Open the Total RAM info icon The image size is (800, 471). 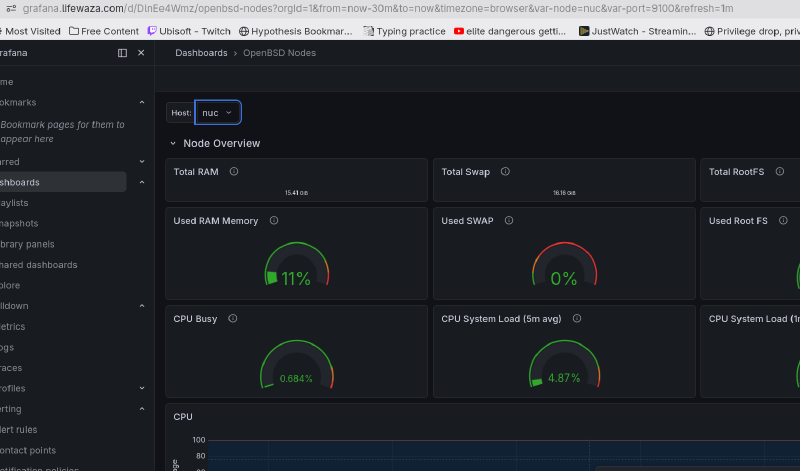point(234,171)
